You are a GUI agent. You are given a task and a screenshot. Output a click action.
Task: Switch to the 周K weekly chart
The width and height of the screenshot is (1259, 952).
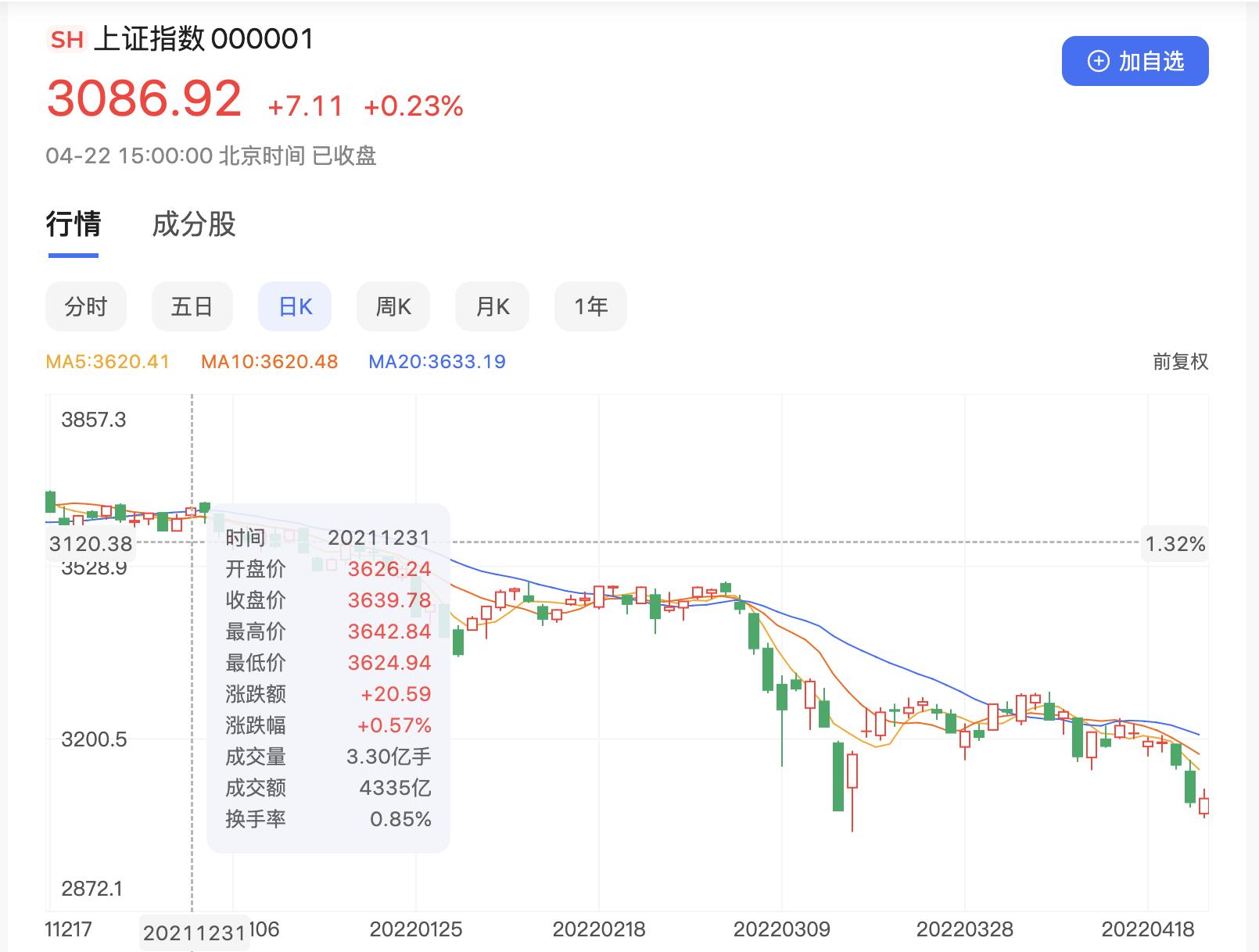tap(393, 306)
